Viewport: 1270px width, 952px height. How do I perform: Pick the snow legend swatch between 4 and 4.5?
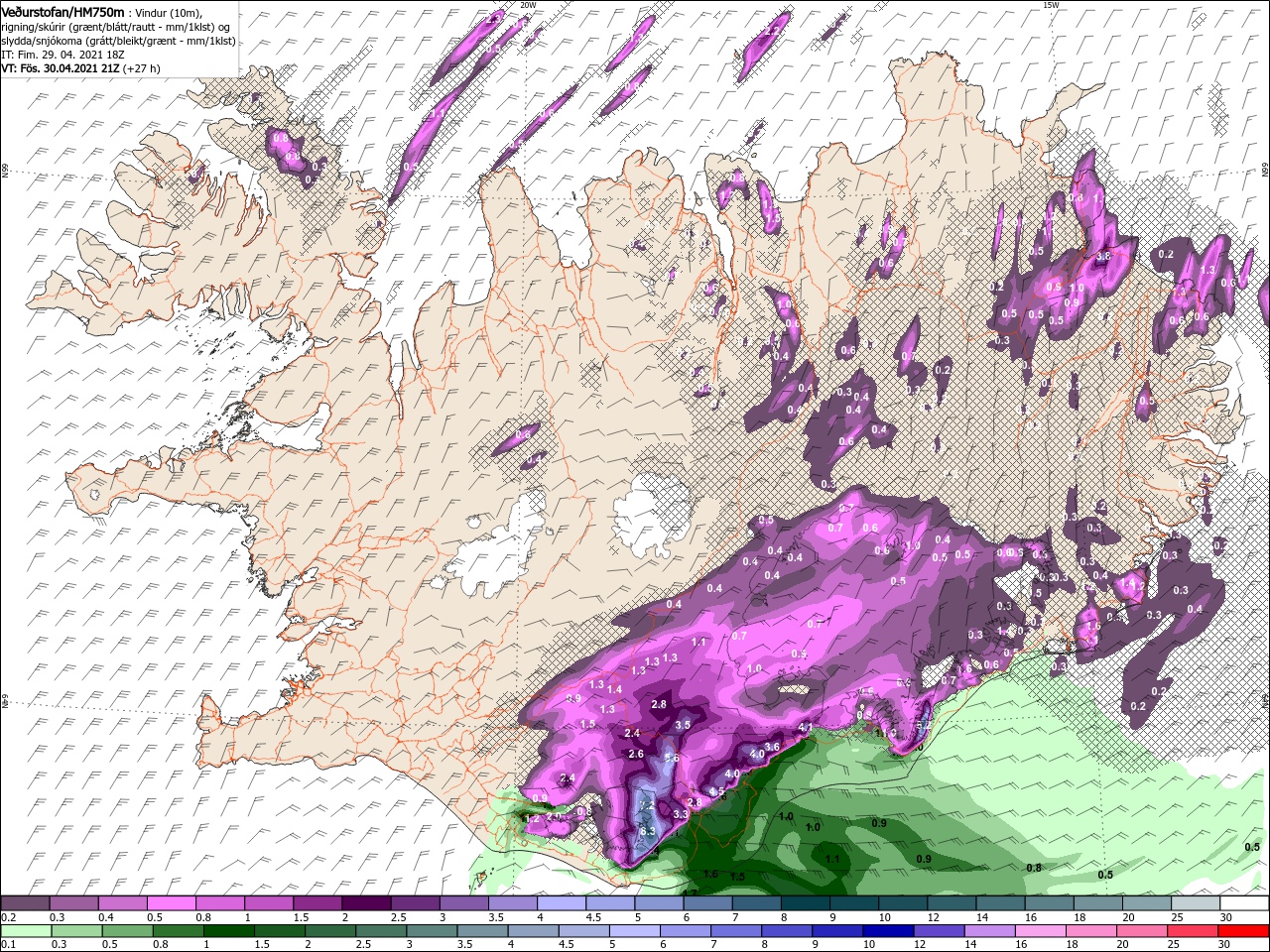point(562,903)
